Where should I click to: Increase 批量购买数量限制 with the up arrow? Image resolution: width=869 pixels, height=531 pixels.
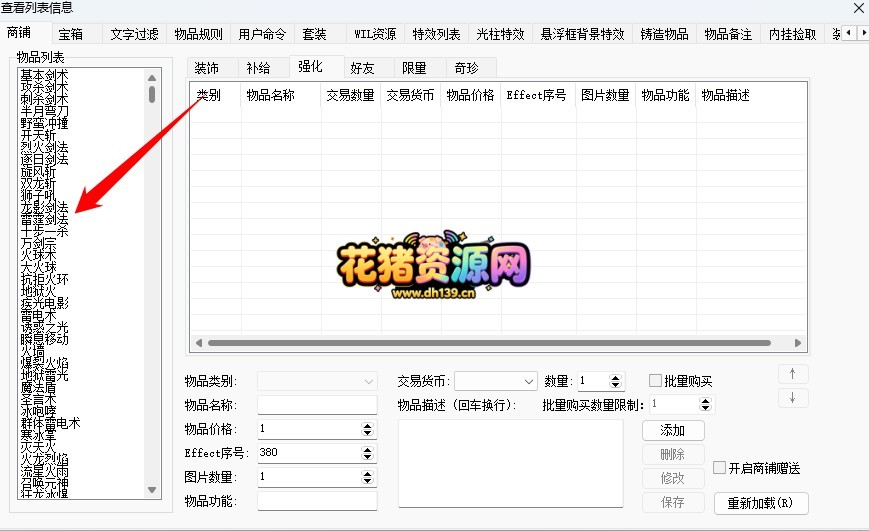coord(705,401)
